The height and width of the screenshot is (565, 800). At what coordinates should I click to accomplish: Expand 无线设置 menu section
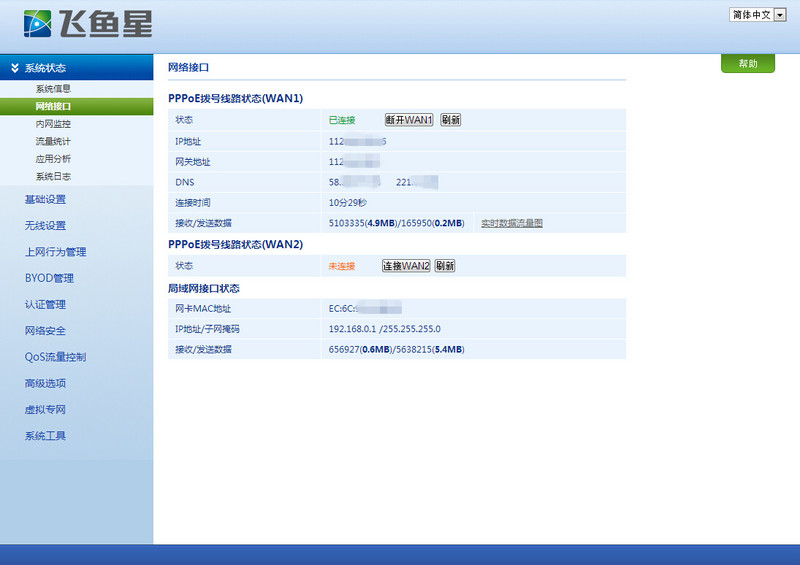pos(45,226)
